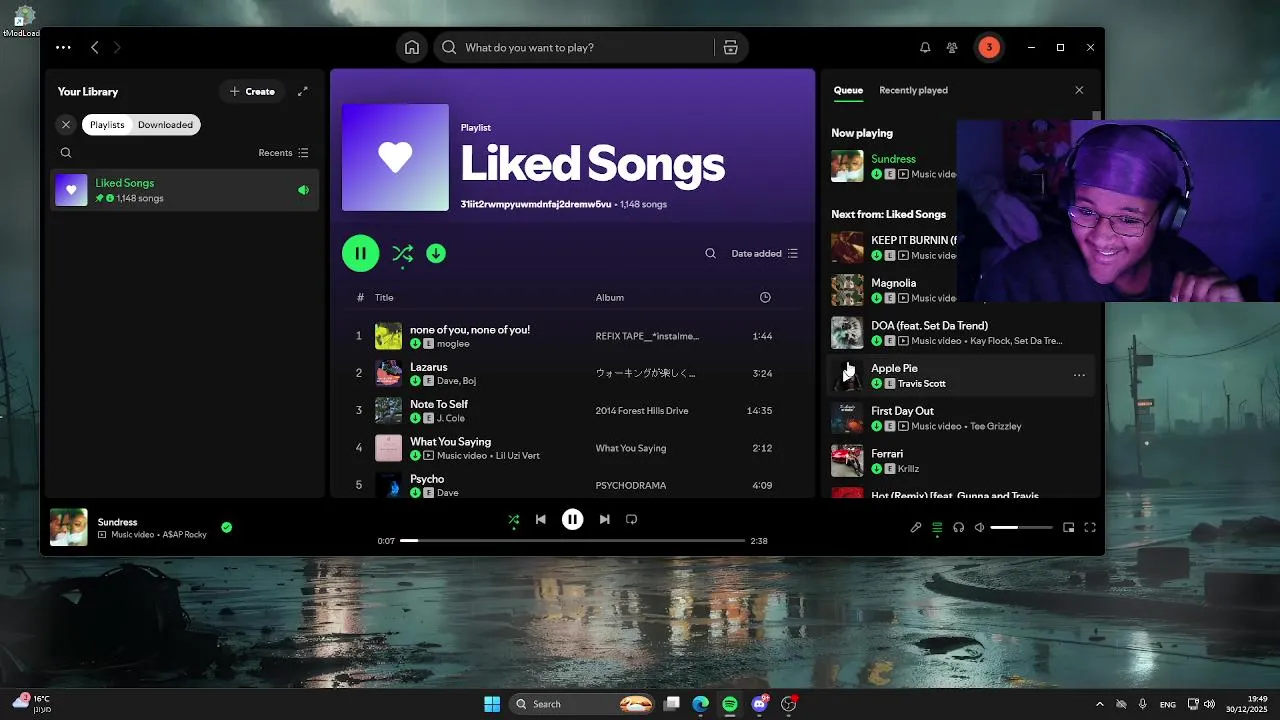1280x720 pixels.
Task: Open the profile link 31iit2rwmpyuwmdnfaj2dremw5vu
Action: [x=535, y=204]
